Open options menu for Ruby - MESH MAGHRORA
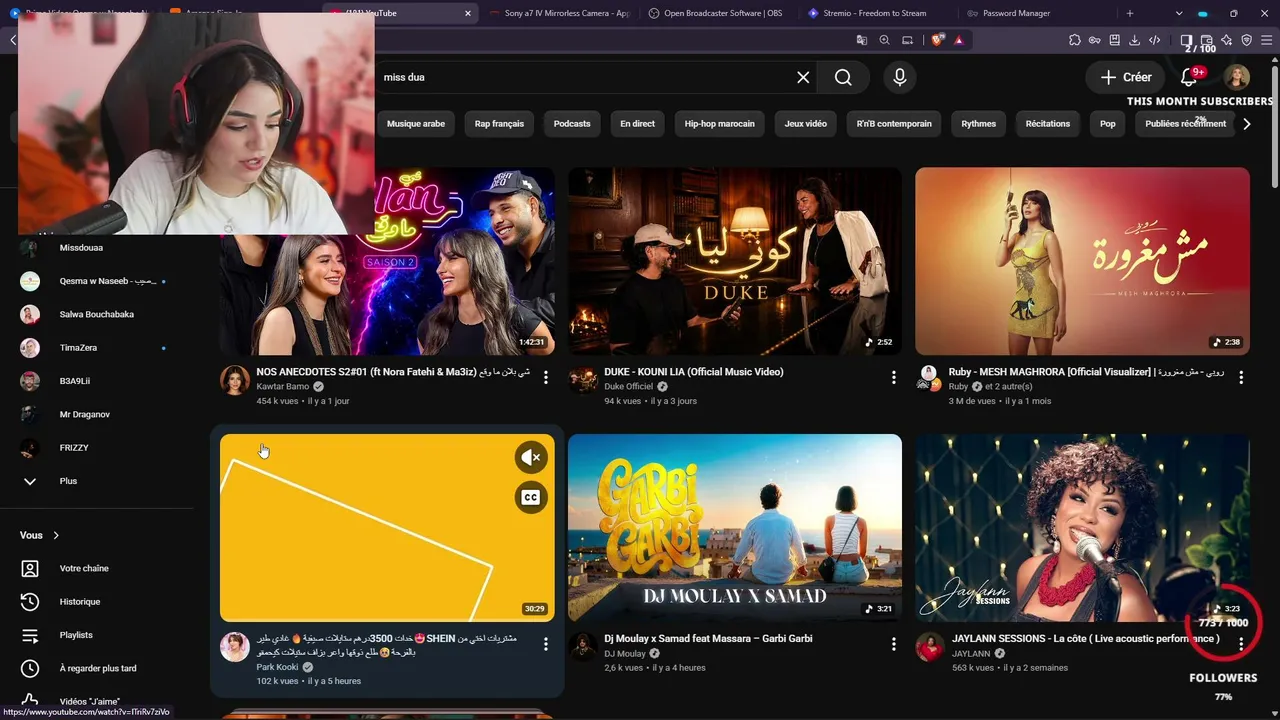The width and height of the screenshot is (1280, 720). pyautogui.click(x=1241, y=377)
